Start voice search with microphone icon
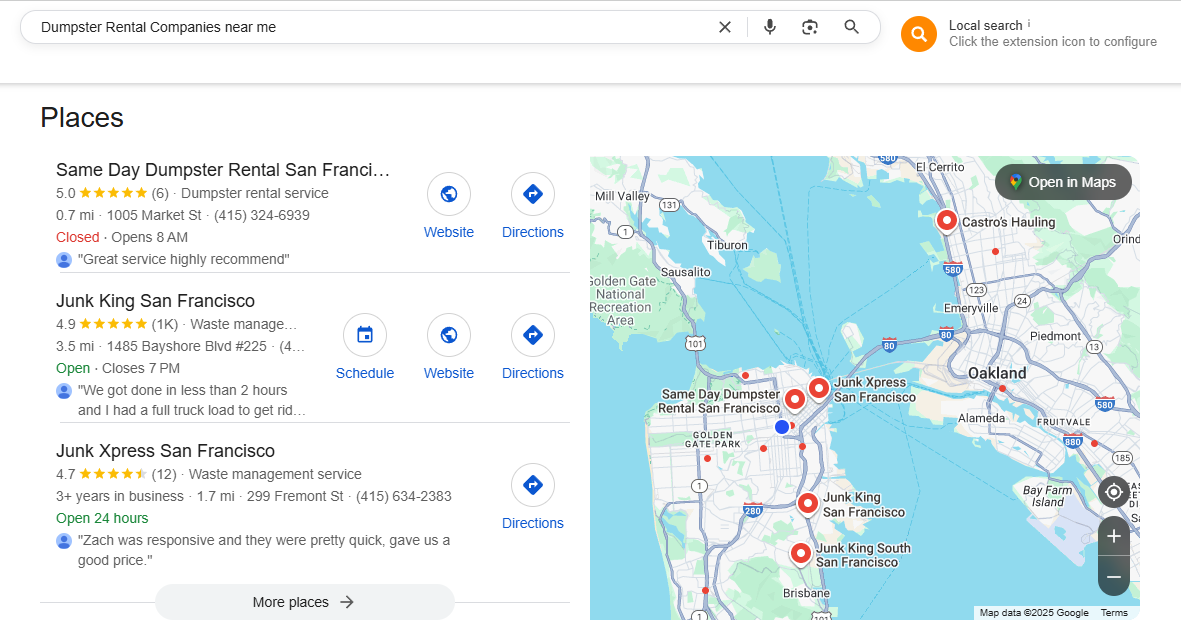The width and height of the screenshot is (1181, 642). tap(770, 27)
